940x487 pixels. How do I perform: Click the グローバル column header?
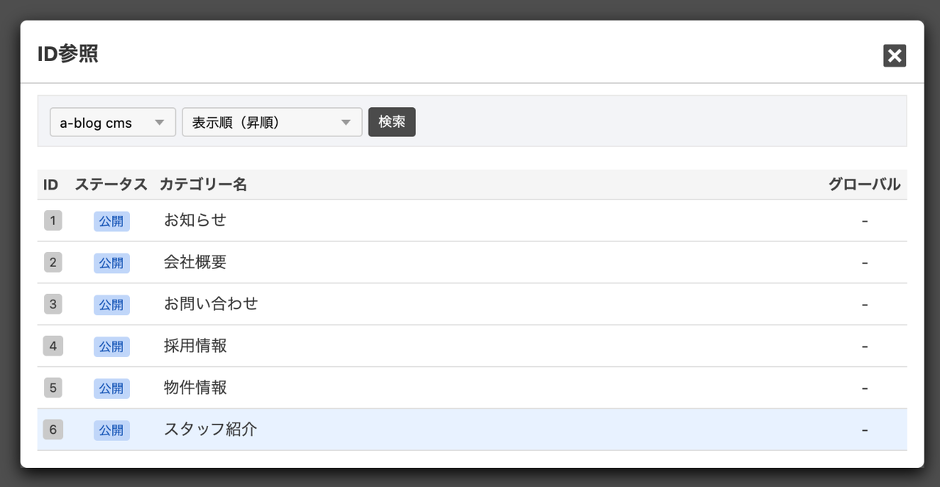point(864,184)
